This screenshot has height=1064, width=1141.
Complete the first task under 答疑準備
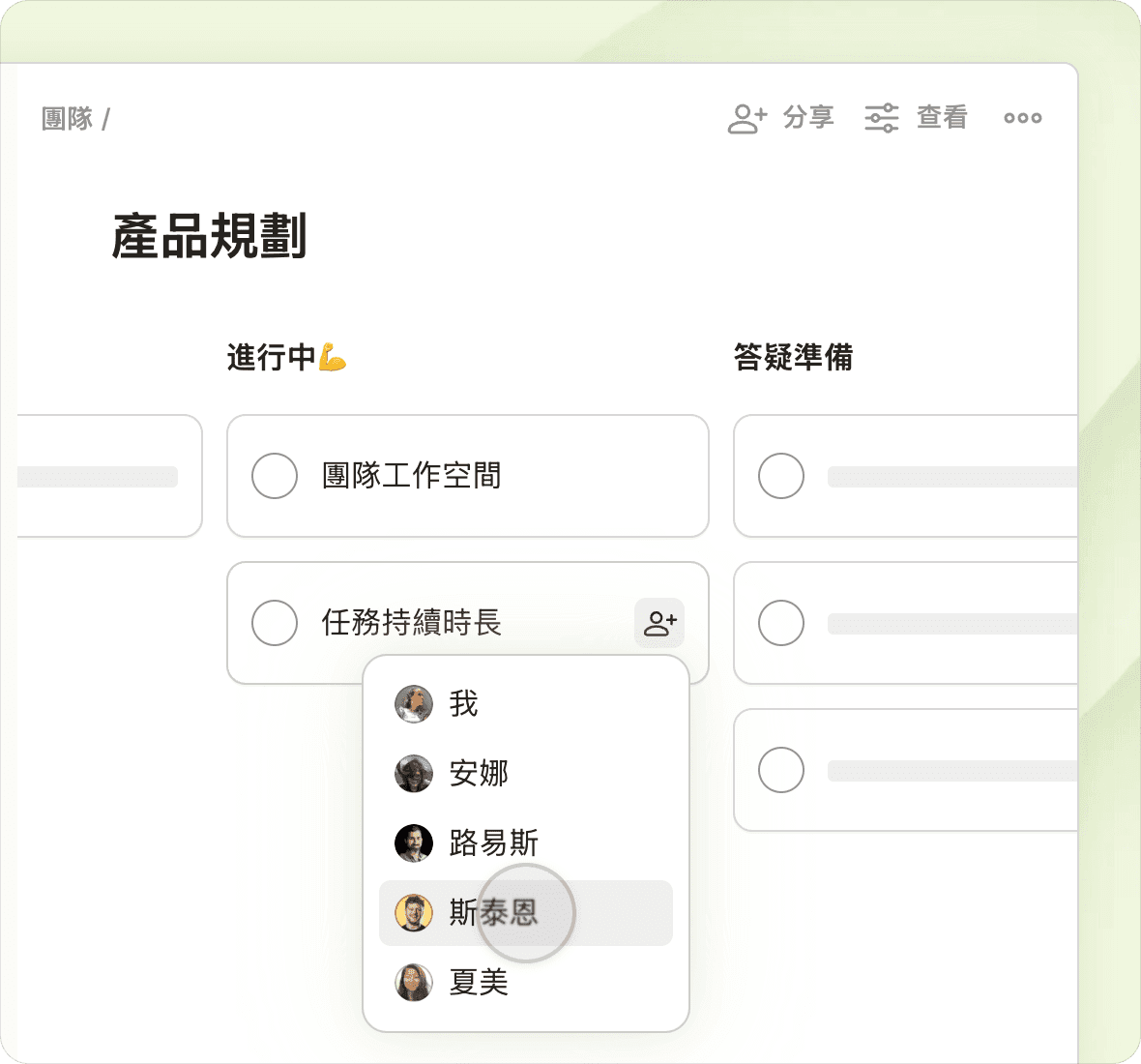[x=781, y=476]
